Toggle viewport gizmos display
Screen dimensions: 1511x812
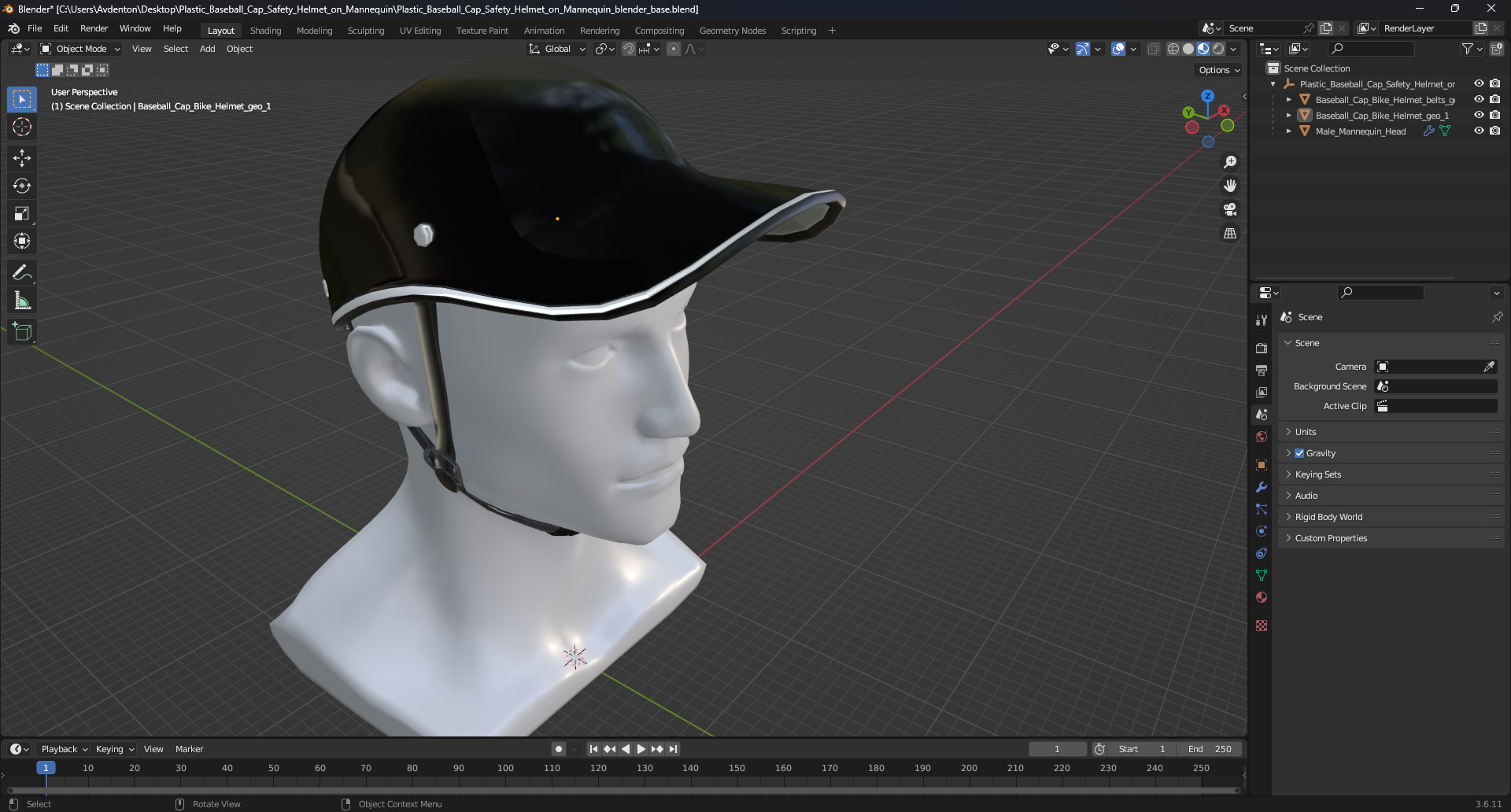pyautogui.click(x=1083, y=49)
